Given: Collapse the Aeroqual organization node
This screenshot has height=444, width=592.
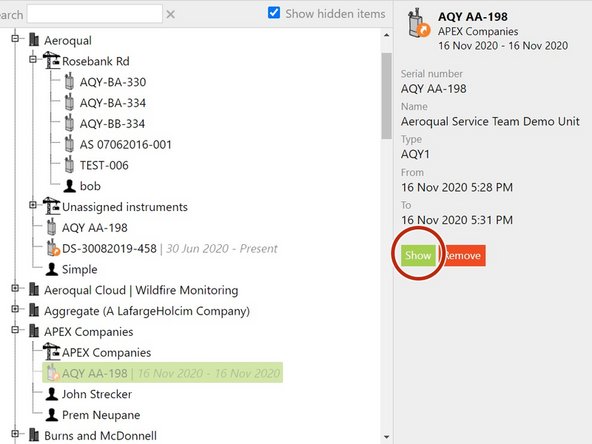Looking at the screenshot, I should point(15,39).
